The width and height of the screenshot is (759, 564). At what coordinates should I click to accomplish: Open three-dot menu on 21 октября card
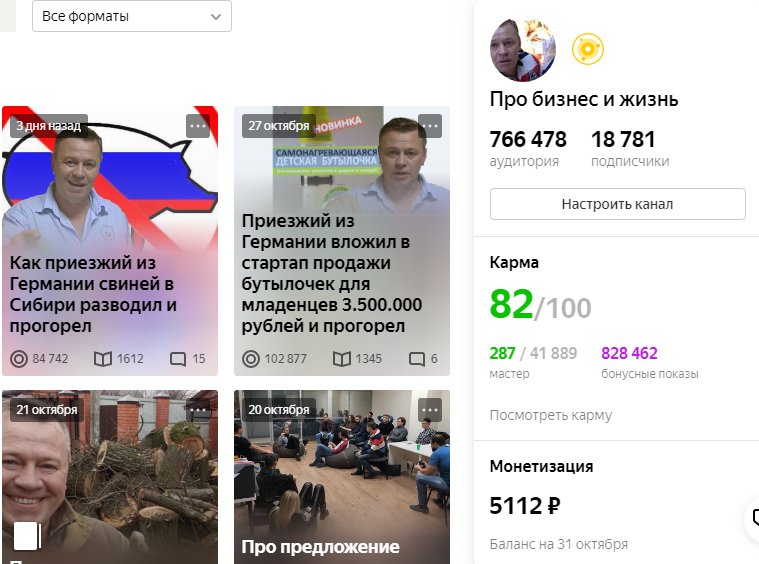point(197,410)
